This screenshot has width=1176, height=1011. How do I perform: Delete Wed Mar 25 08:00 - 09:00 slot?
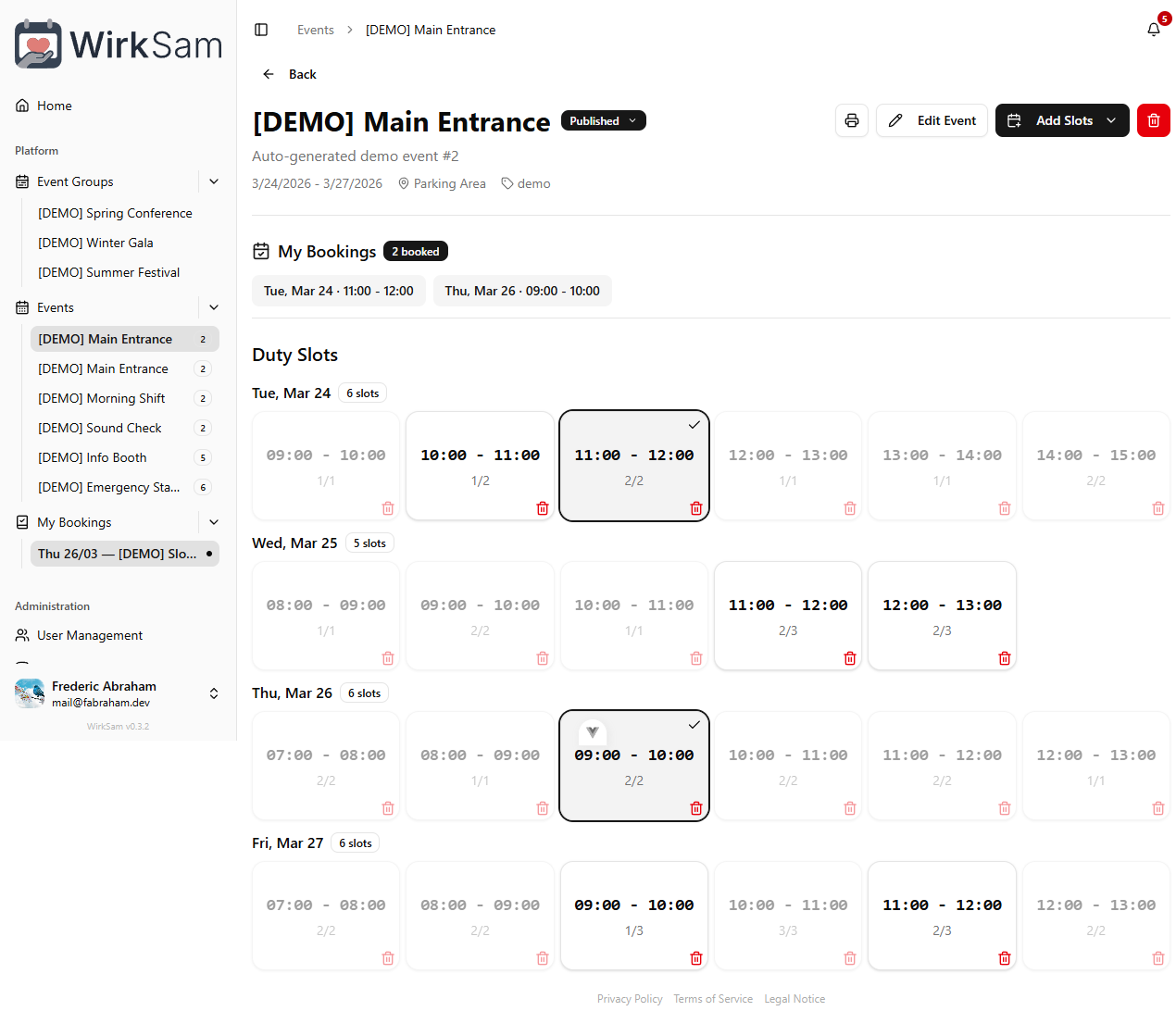(388, 658)
